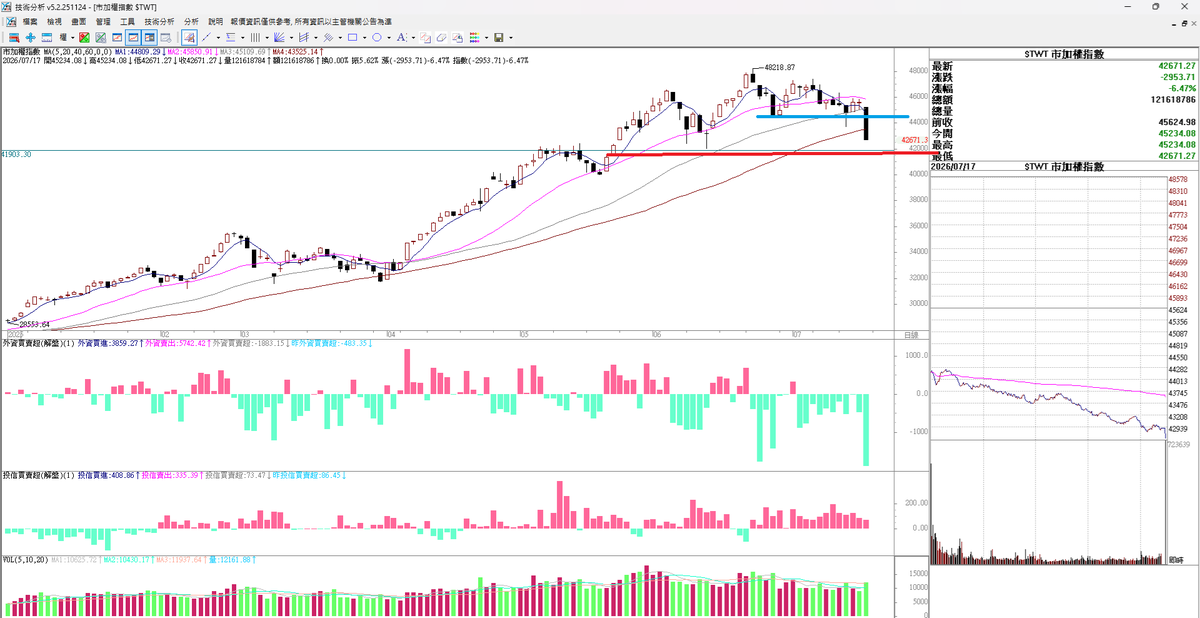Select the diagonal hatch lines tool

[x=328, y=37]
